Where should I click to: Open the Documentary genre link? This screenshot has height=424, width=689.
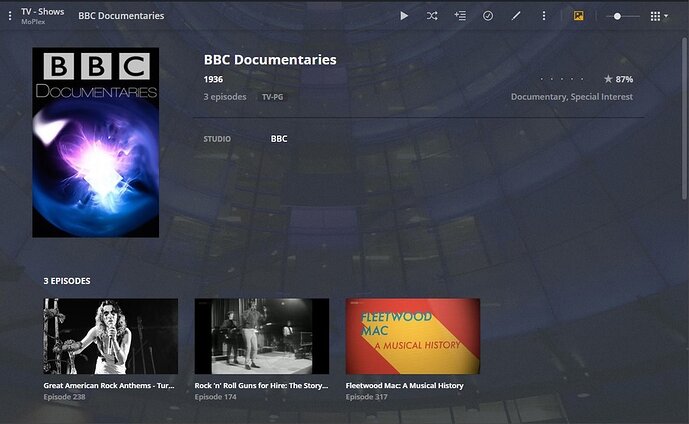coord(538,97)
